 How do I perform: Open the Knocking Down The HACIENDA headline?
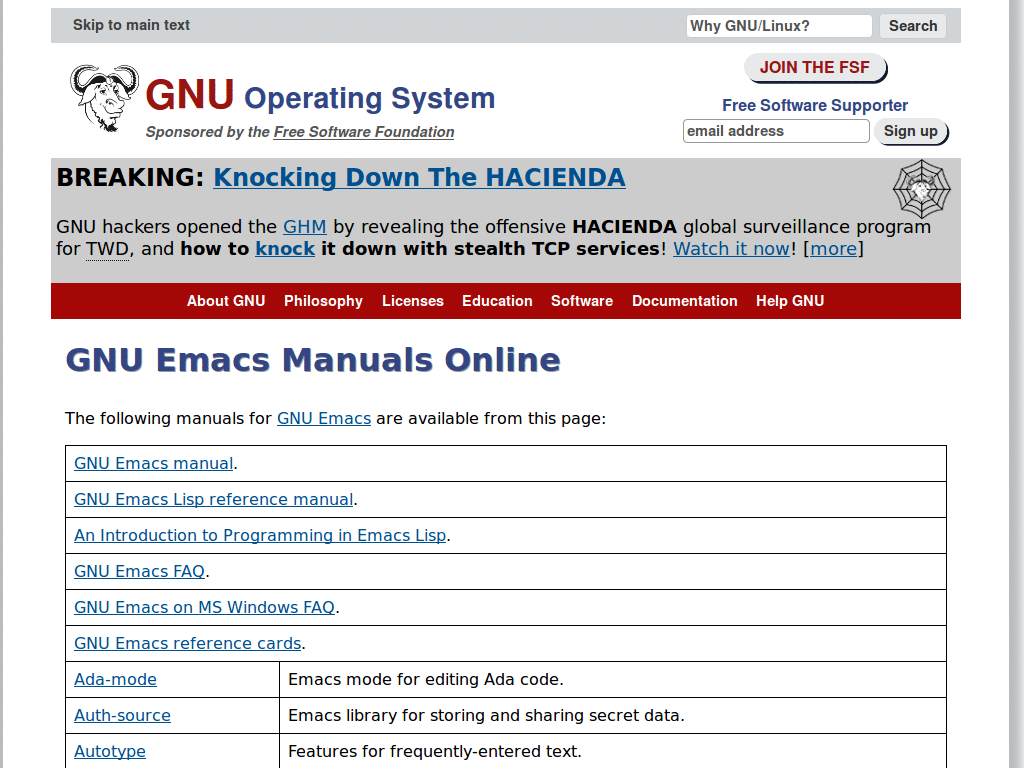tap(419, 177)
